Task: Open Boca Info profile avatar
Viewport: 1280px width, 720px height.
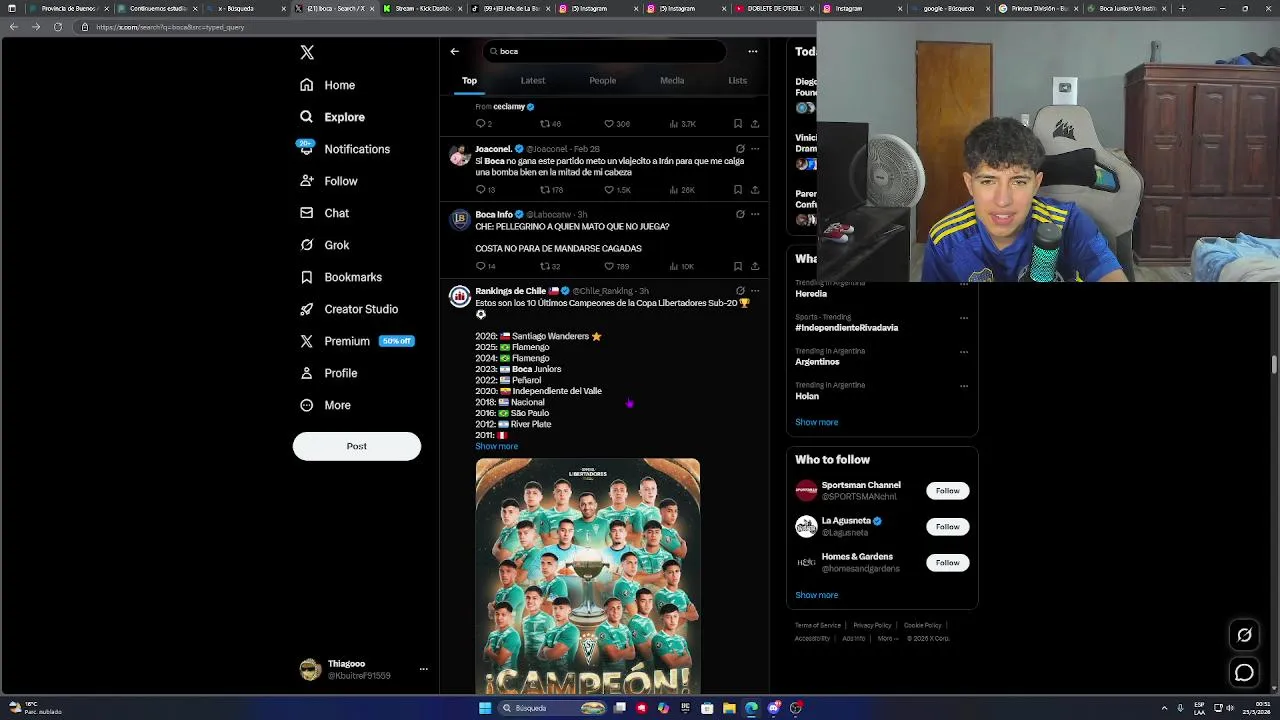Action: tap(459, 220)
